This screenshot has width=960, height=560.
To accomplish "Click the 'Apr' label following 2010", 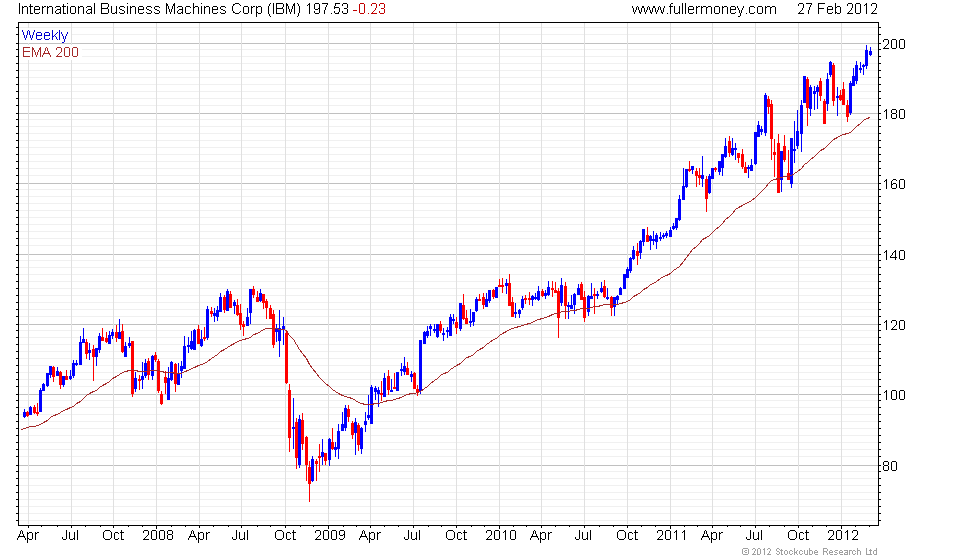I will pos(541,536).
